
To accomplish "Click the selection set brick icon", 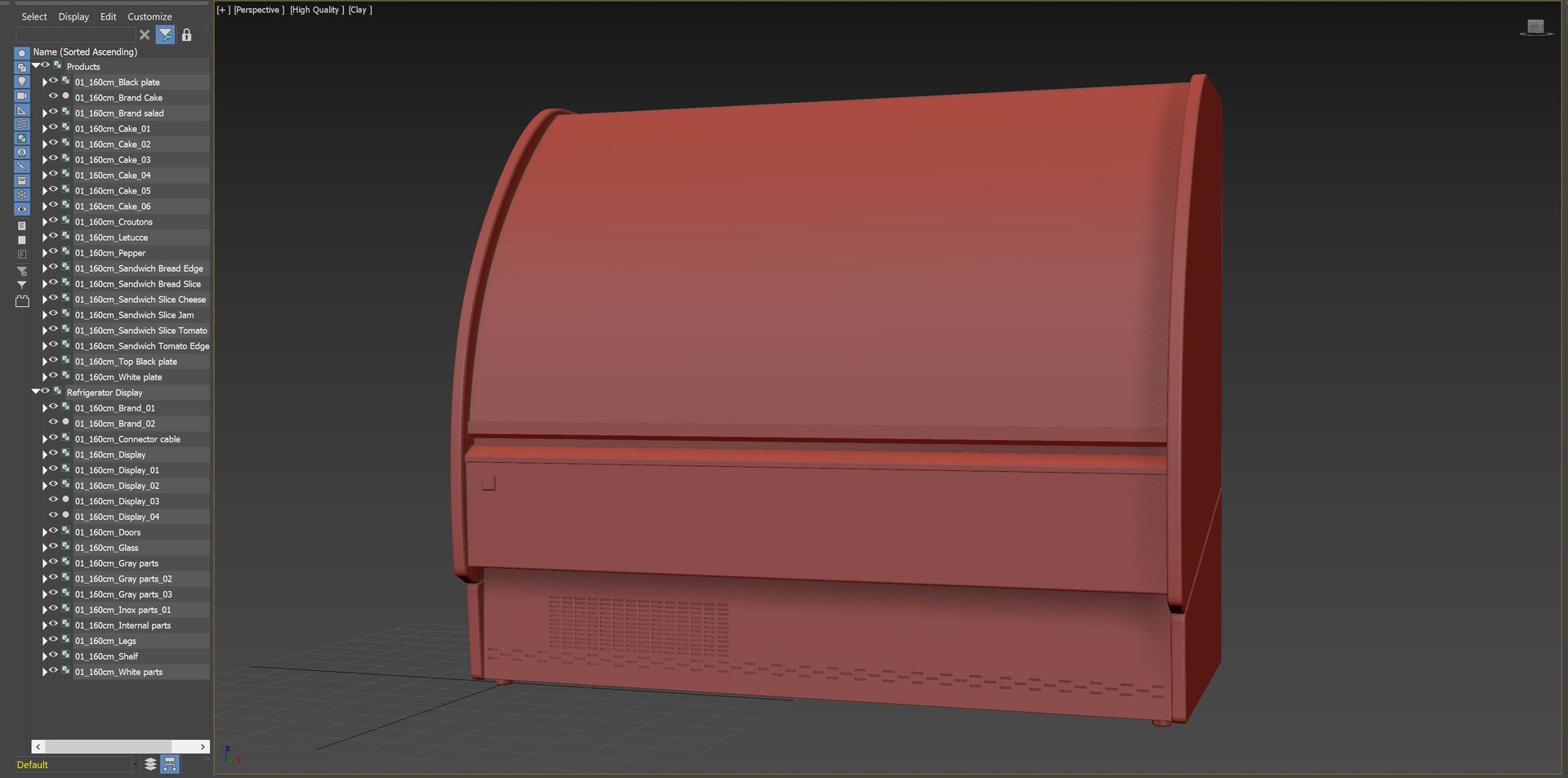I will 22,301.
